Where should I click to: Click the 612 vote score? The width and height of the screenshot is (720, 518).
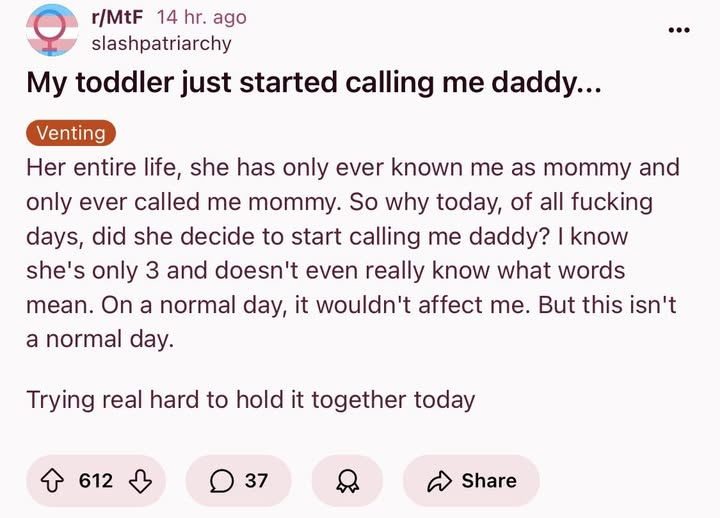pyautogui.click(x=96, y=481)
